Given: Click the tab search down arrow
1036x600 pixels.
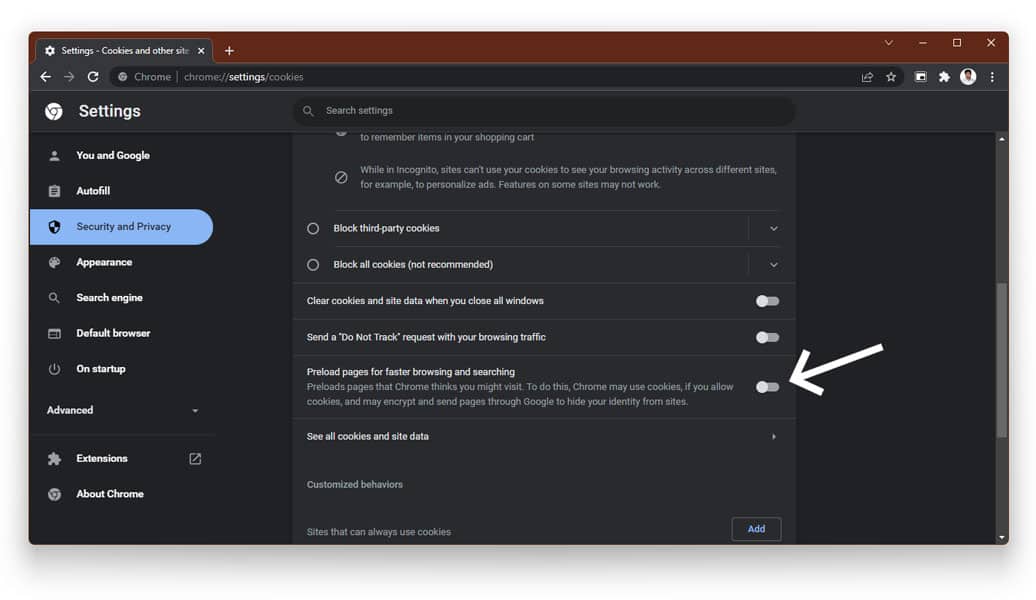Looking at the screenshot, I should 889,43.
